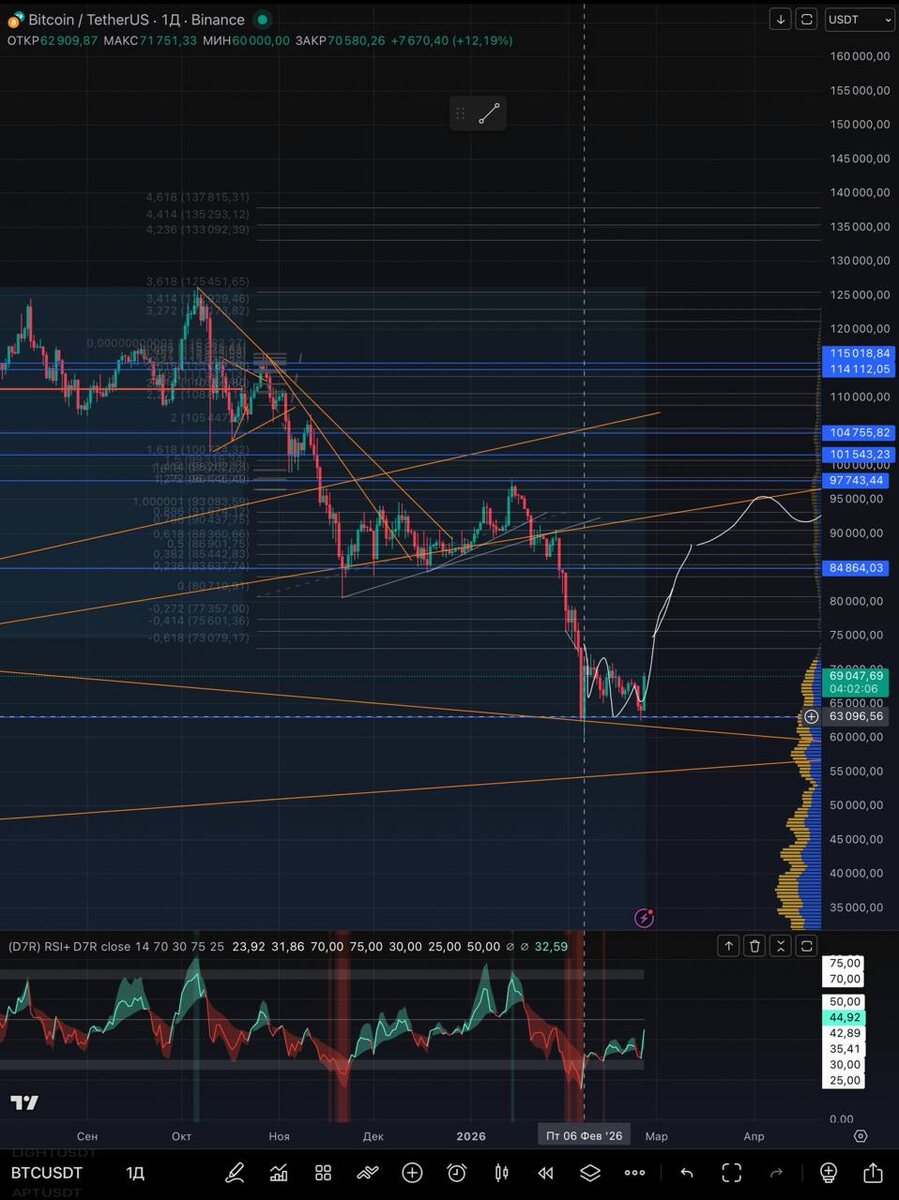The height and width of the screenshot is (1200, 899).
Task: Maximize the main chart pane
Action: pos(806,19)
